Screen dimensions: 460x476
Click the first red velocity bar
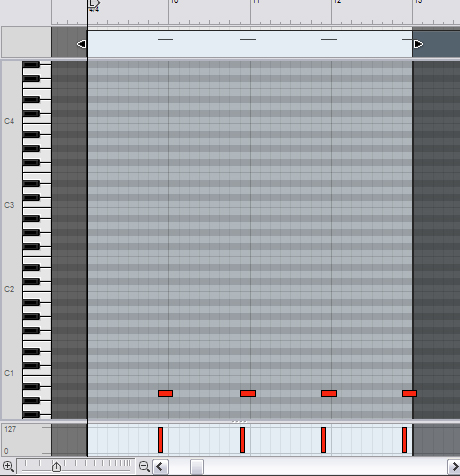click(160, 440)
